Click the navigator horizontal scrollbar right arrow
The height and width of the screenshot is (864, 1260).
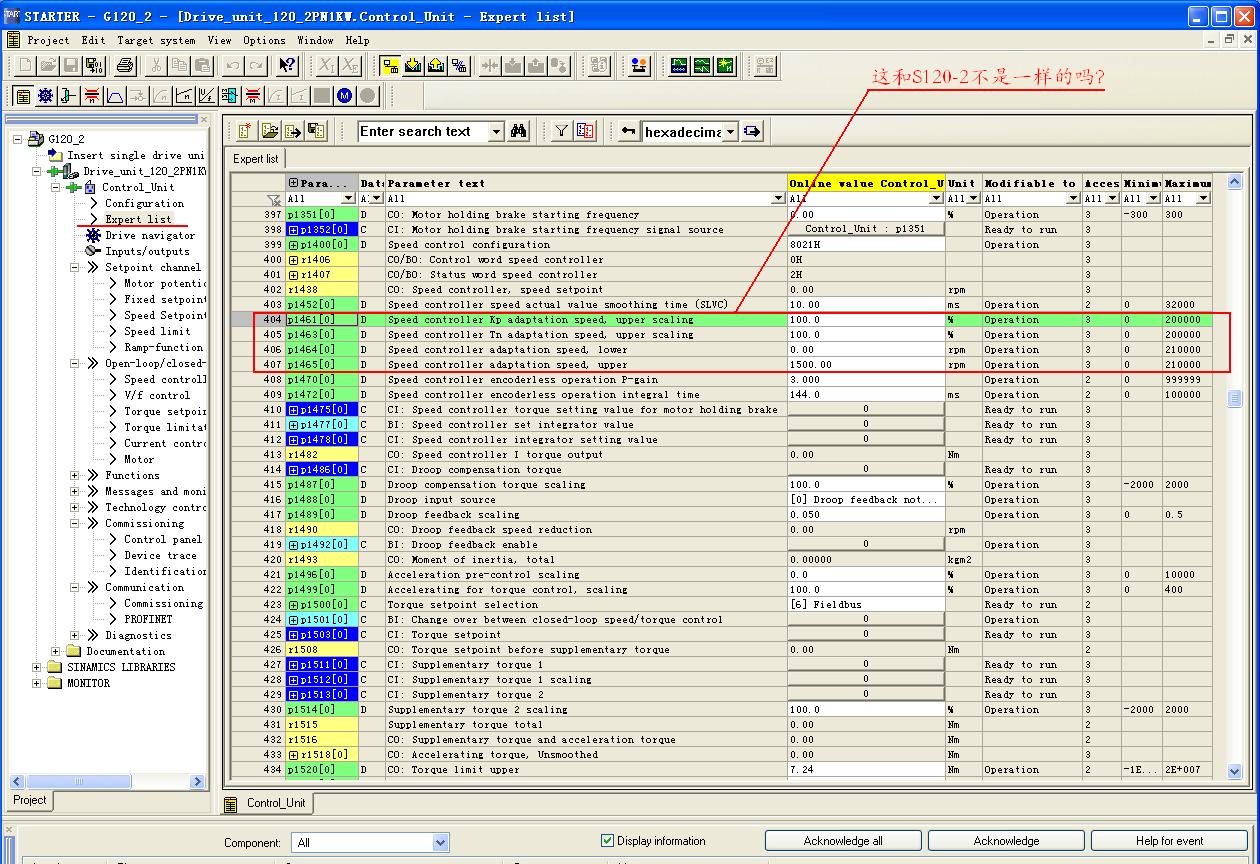point(198,782)
